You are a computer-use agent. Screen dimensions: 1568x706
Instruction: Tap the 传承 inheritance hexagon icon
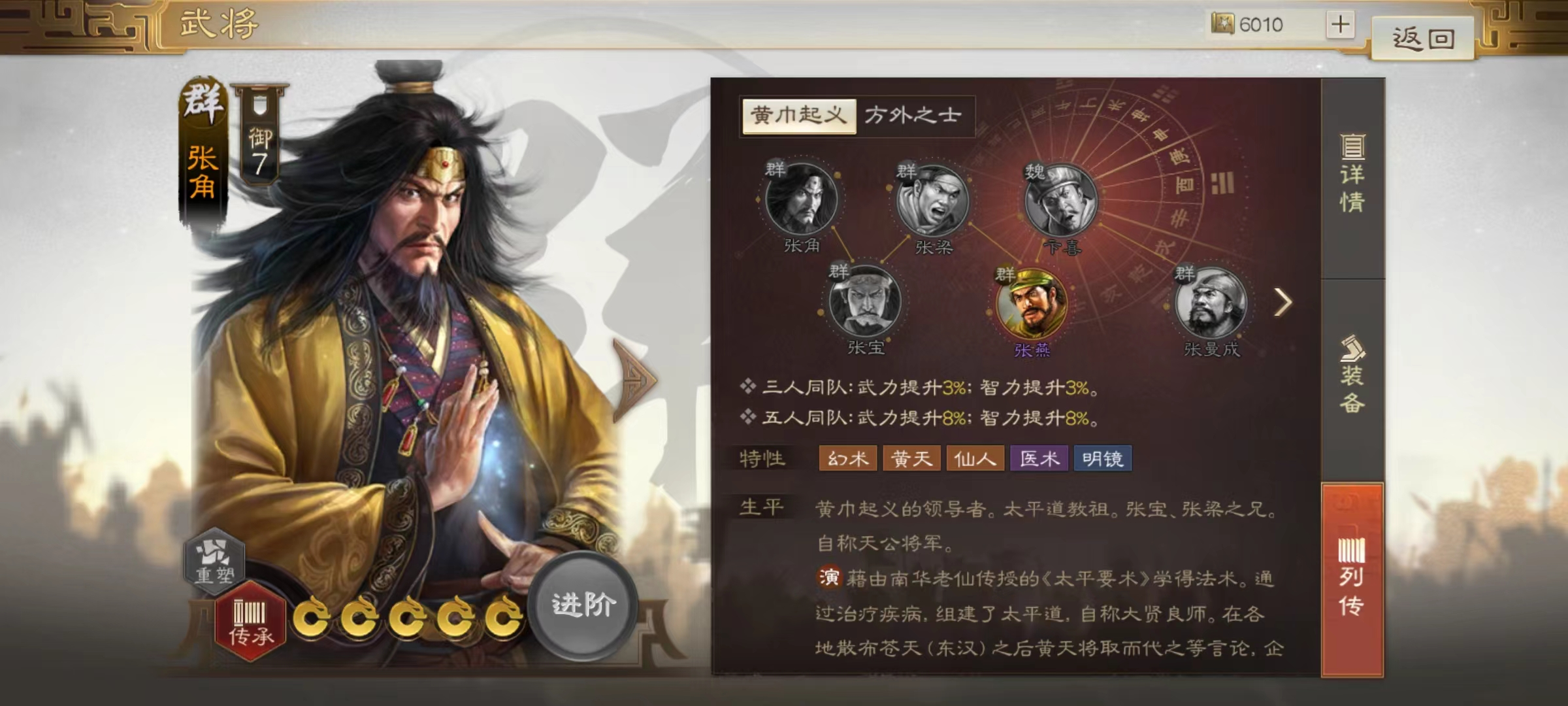coord(251,621)
